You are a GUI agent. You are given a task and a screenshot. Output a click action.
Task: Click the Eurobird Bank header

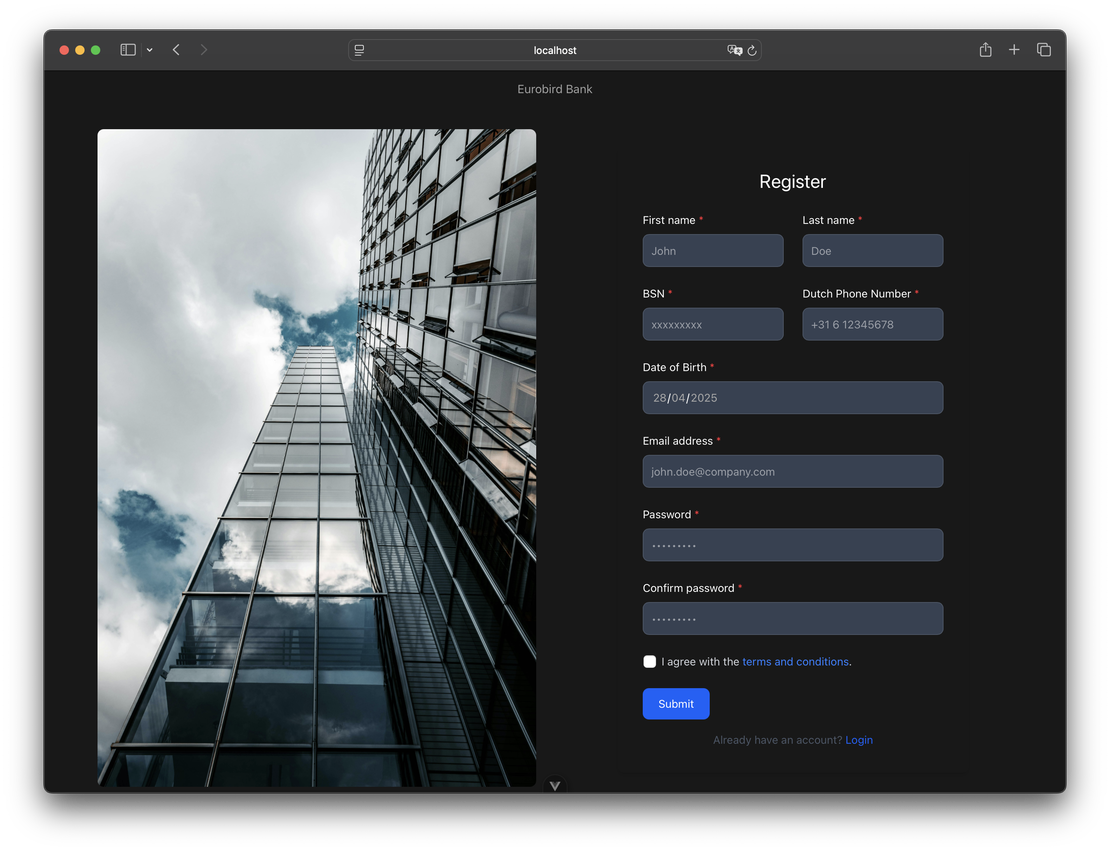tap(554, 88)
